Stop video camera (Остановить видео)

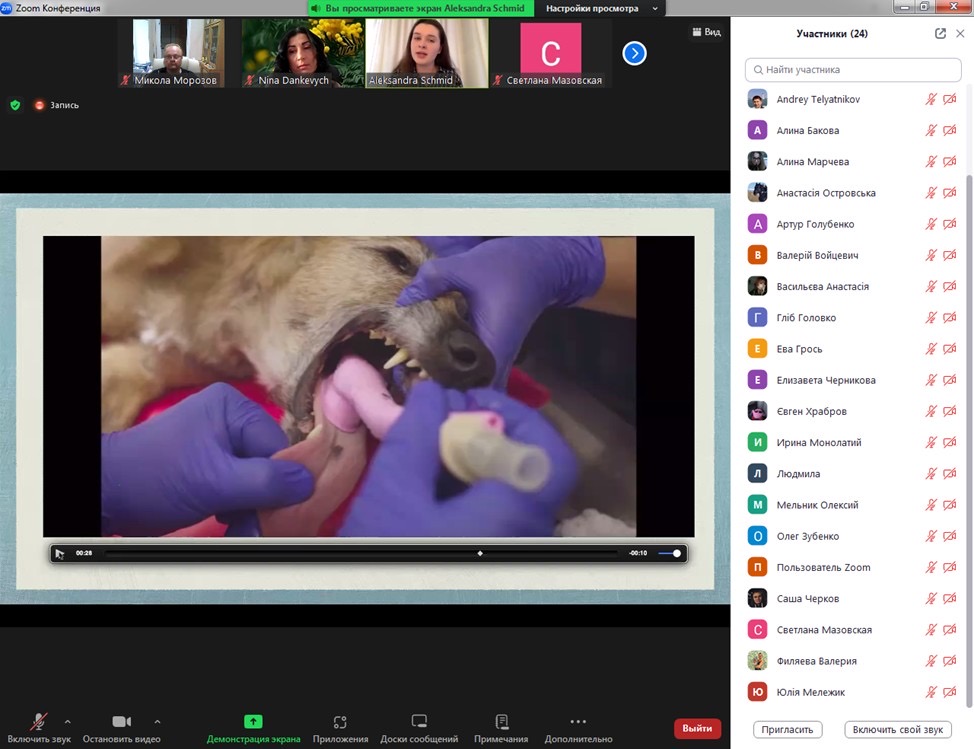121,722
